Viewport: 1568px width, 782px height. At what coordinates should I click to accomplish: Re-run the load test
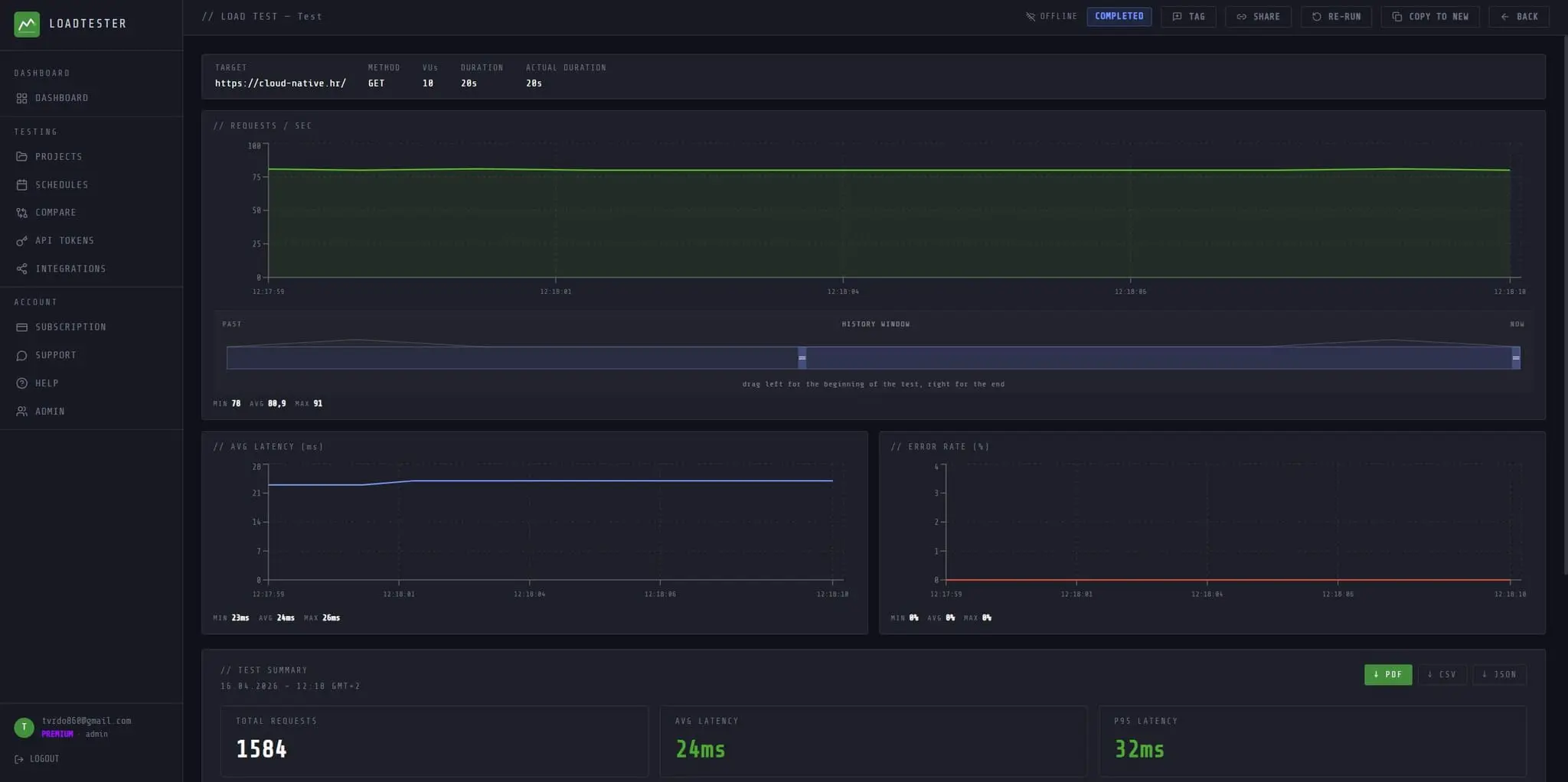[x=1336, y=17]
